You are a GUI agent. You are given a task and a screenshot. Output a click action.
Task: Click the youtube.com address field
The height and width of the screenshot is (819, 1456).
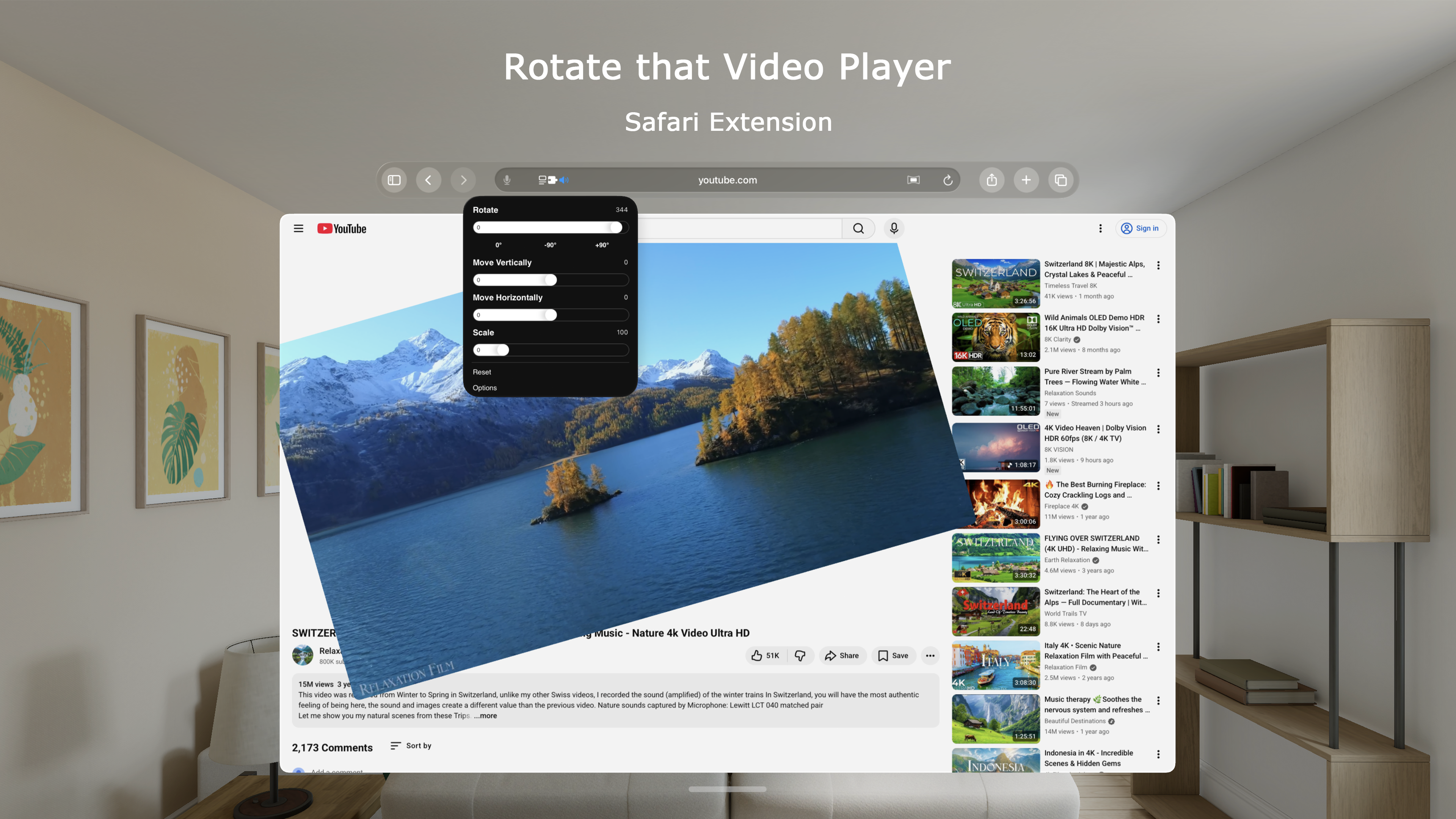(x=728, y=180)
